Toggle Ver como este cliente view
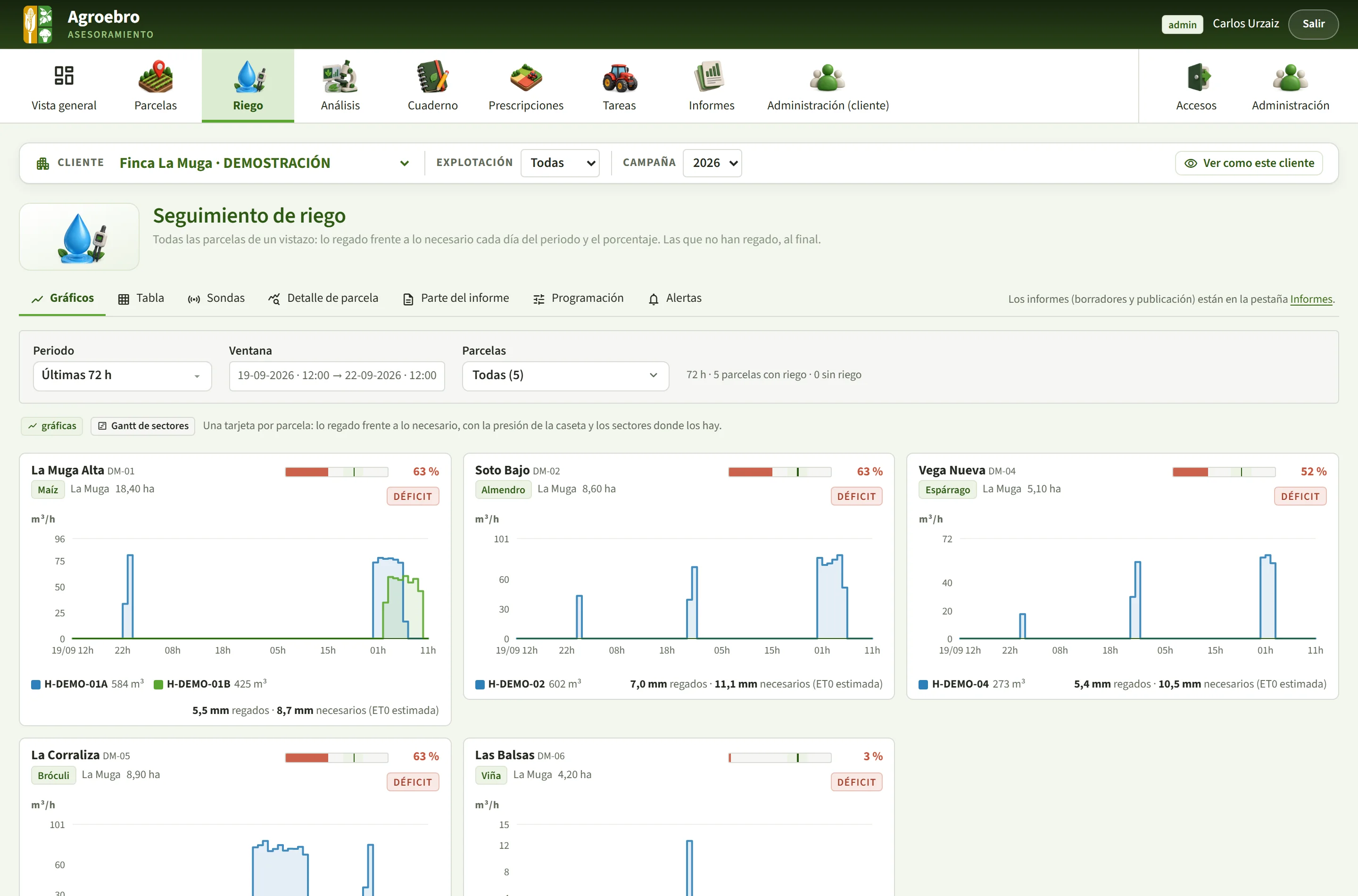 (x=1249, y=163)
